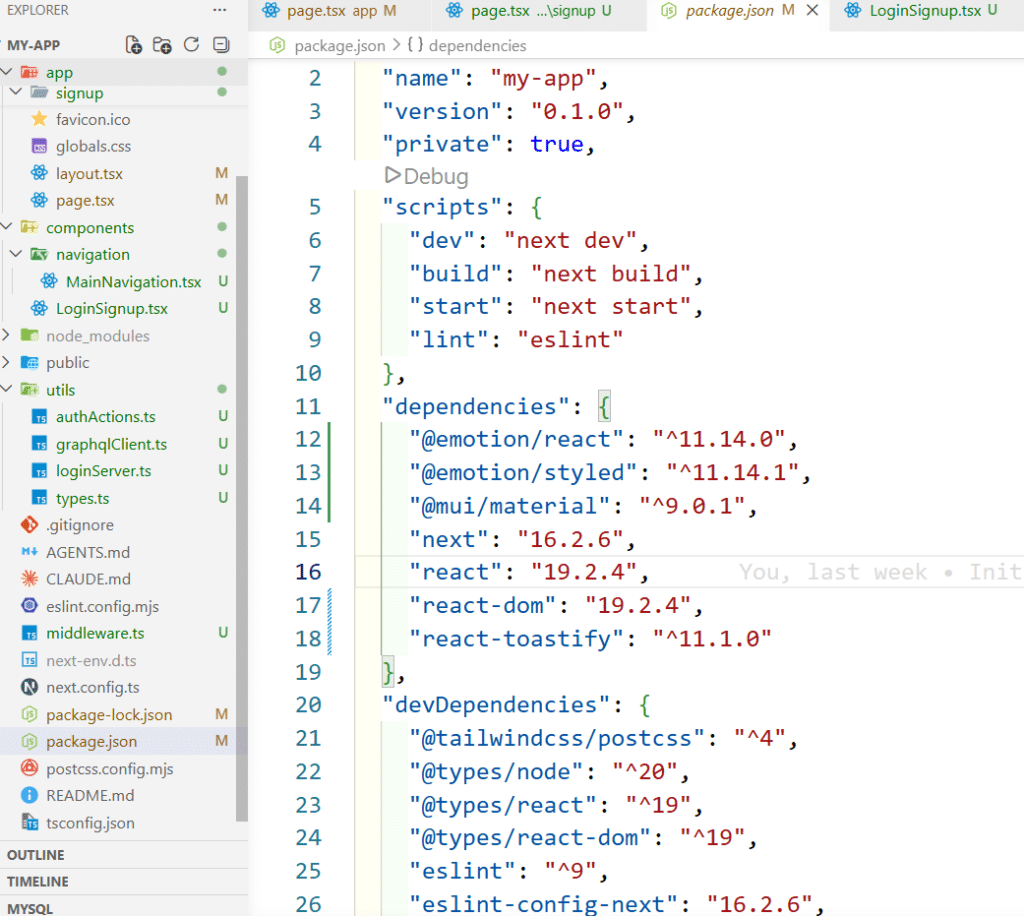
Task: Open MainNavigation.tsx file
Action: 133,281
